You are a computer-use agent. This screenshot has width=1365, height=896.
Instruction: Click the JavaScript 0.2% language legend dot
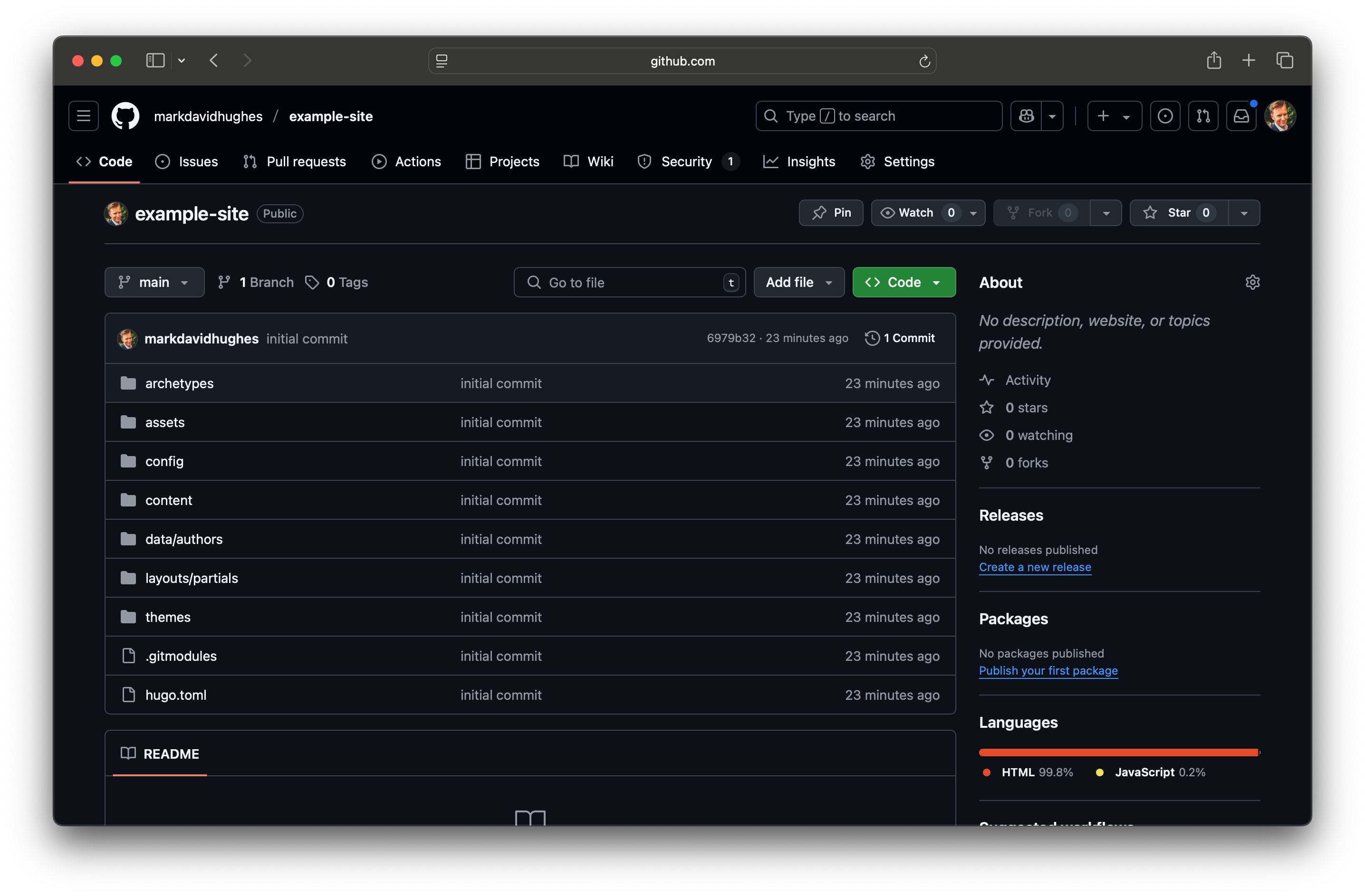pyautogui.click(x=1099, y=772)
